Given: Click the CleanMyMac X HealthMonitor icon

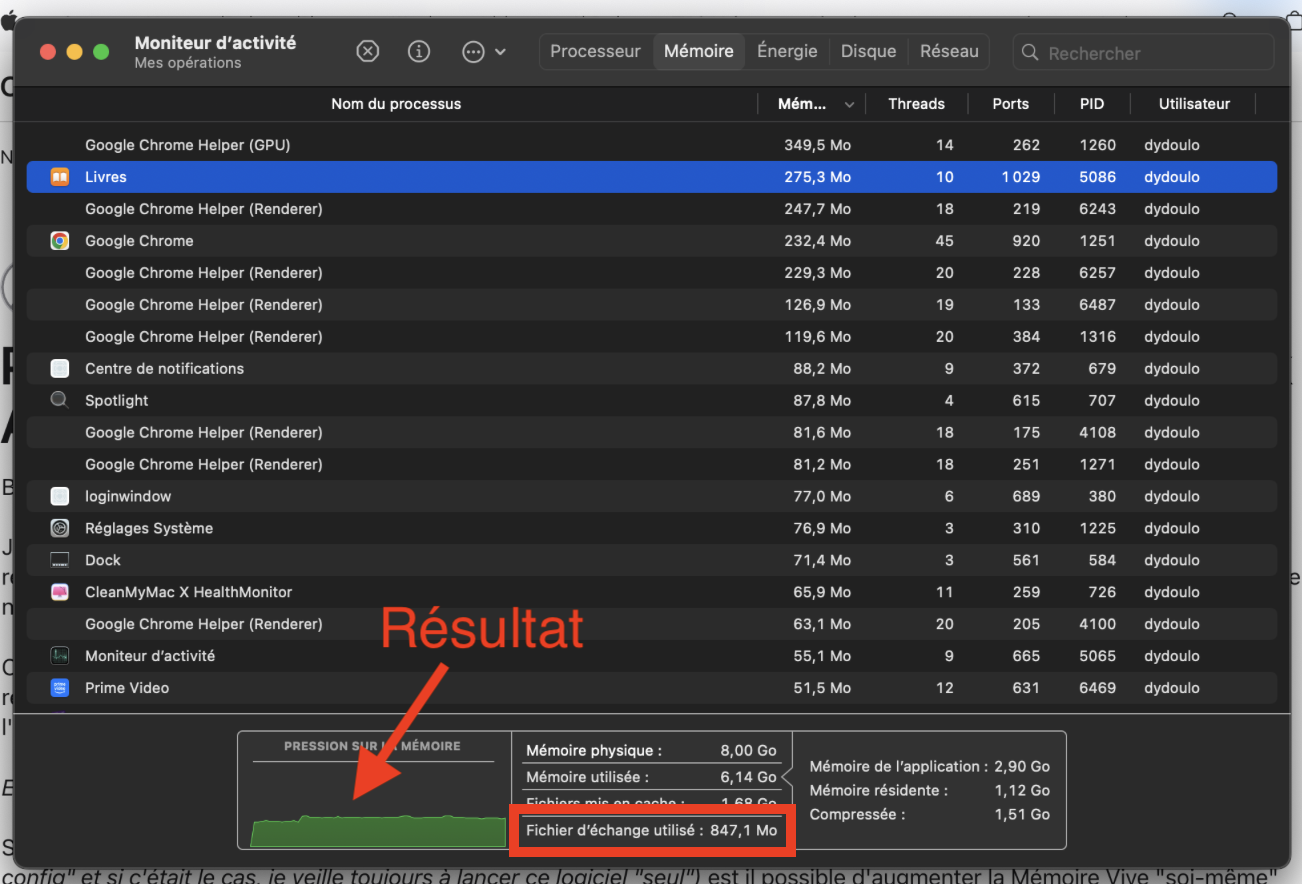Looking at the screenshot, I should click(60, 592).
